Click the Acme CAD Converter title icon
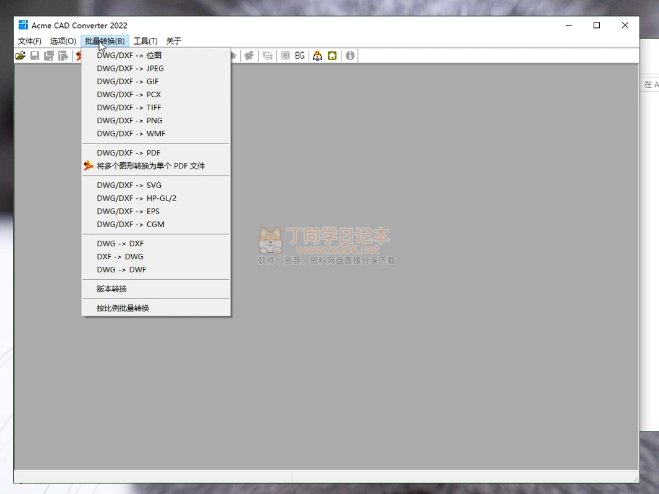This screenshot has height=494, width=659. pos(23,25)
